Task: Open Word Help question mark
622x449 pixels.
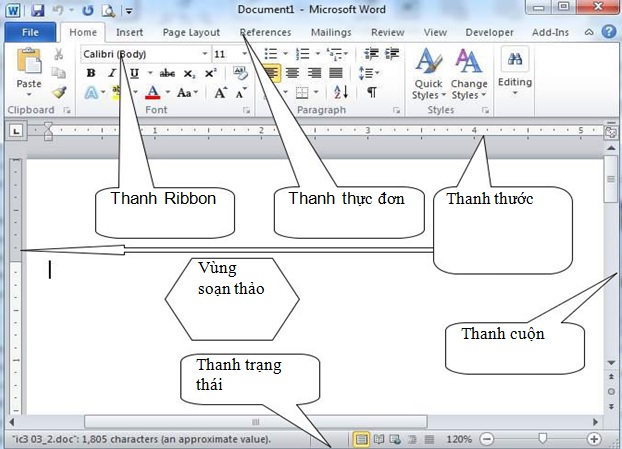Action: coord(609,31)
